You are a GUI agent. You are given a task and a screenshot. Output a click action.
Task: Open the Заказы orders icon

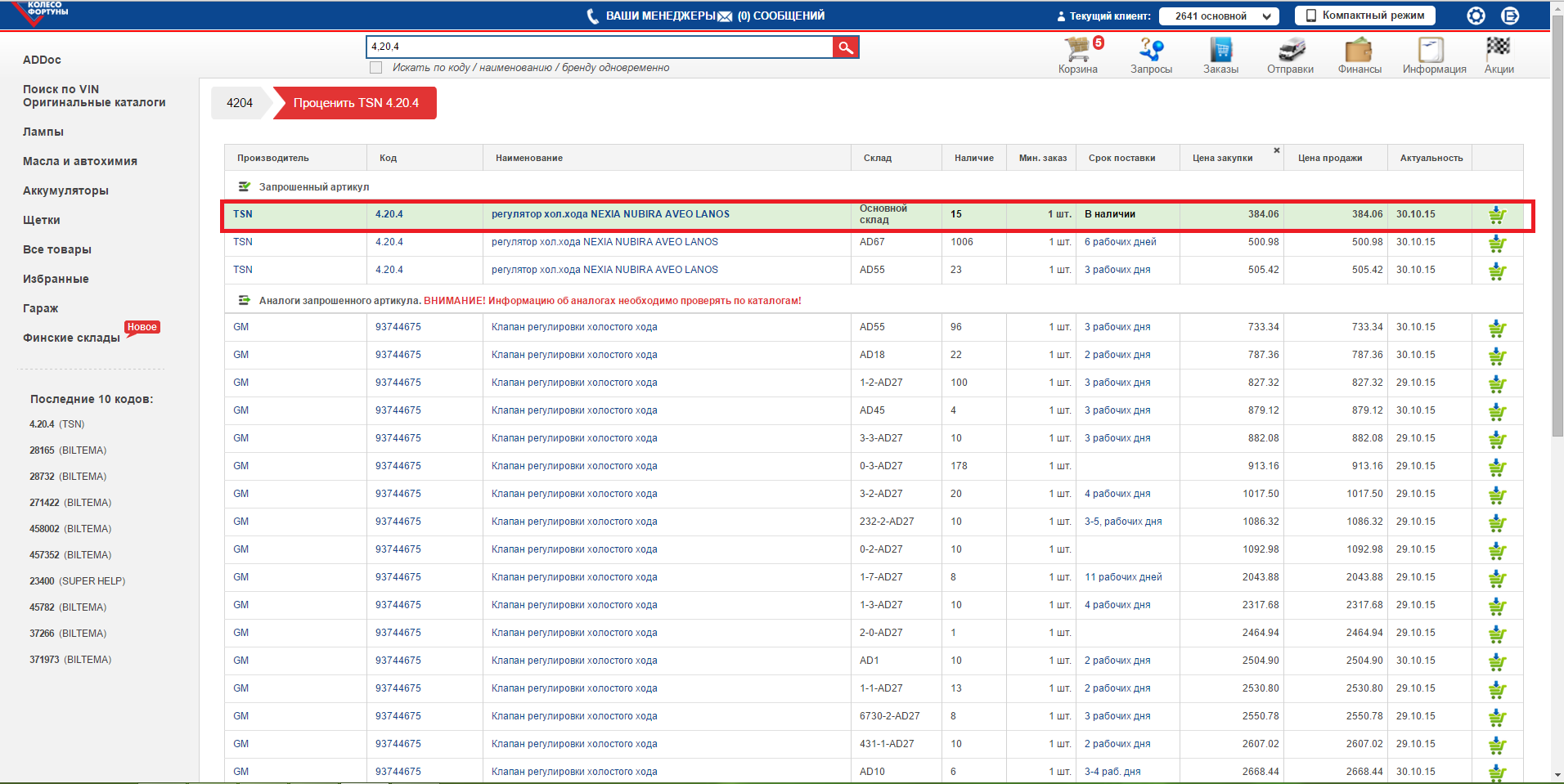coord(1220,50)
